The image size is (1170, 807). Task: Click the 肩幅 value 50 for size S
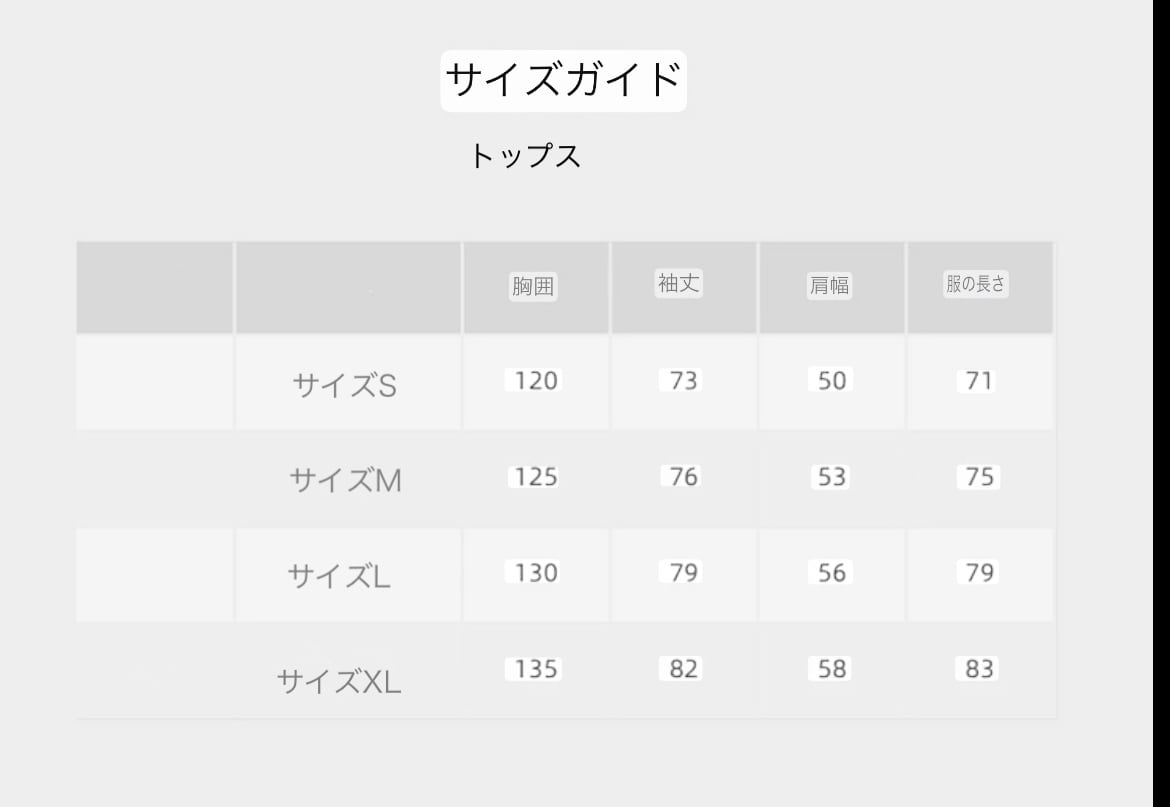[x=831, y=381]
